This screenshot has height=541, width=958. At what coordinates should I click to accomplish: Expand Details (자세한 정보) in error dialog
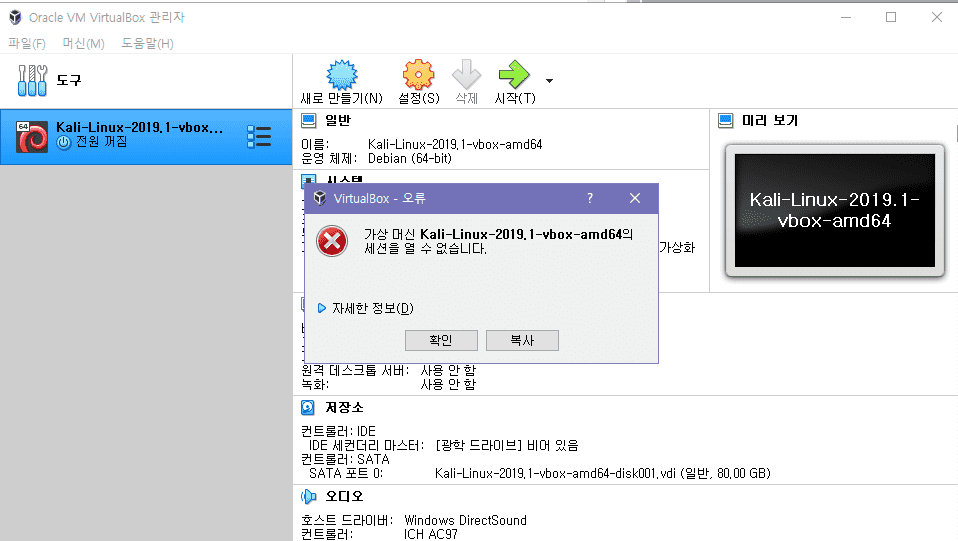(365, 308)
